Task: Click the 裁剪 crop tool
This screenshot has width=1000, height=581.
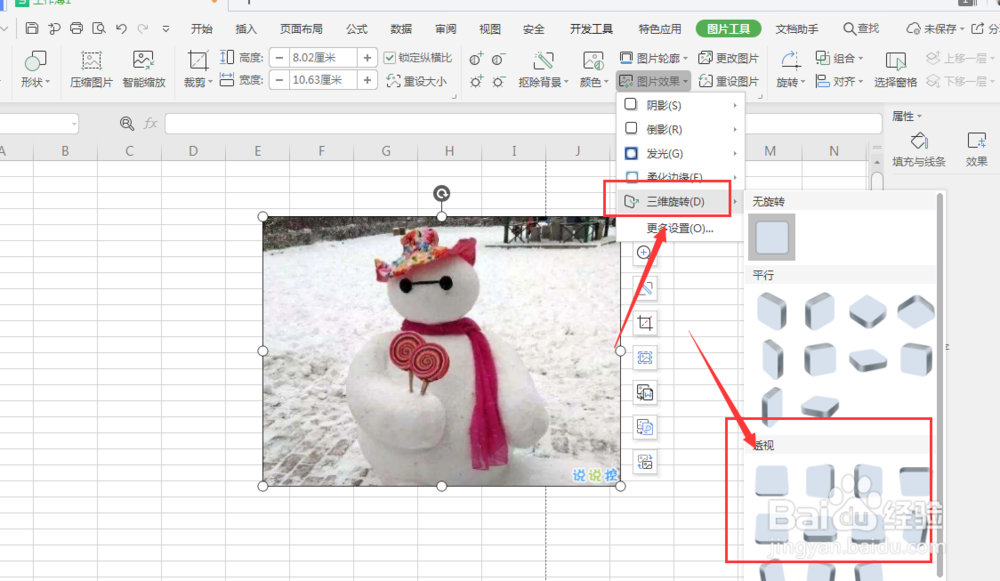Action: click(198, 69)
